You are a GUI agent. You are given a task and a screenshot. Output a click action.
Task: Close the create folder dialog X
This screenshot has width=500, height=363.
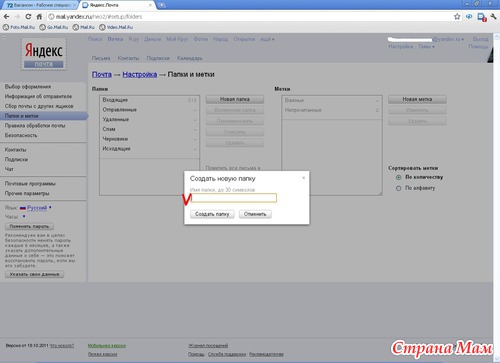click(303, 178)
